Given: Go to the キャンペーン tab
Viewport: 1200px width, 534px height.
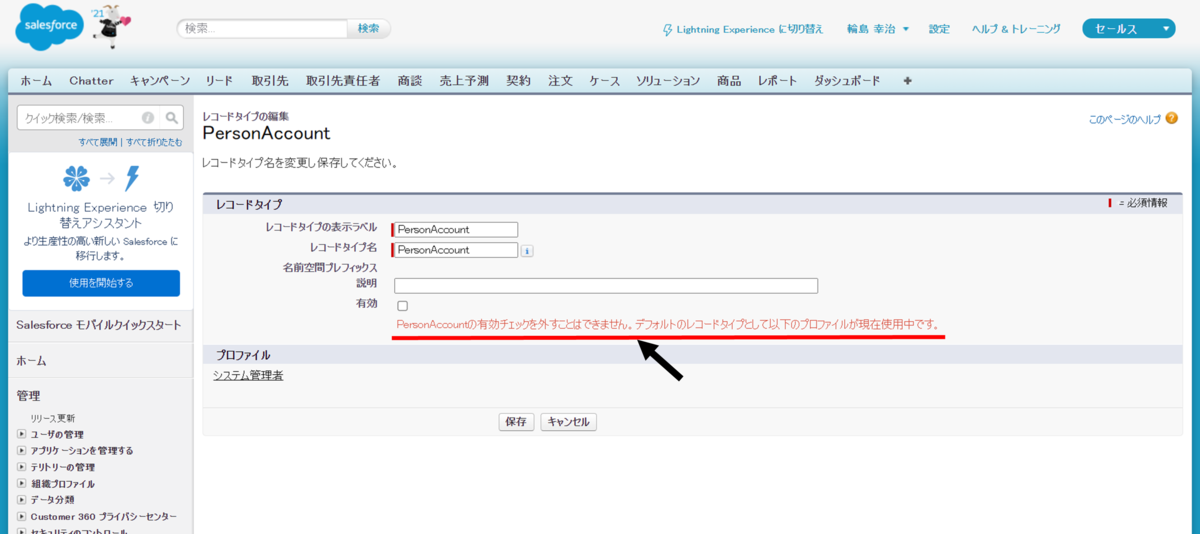Looking at the screenshot, I should (x=160, y=81).
